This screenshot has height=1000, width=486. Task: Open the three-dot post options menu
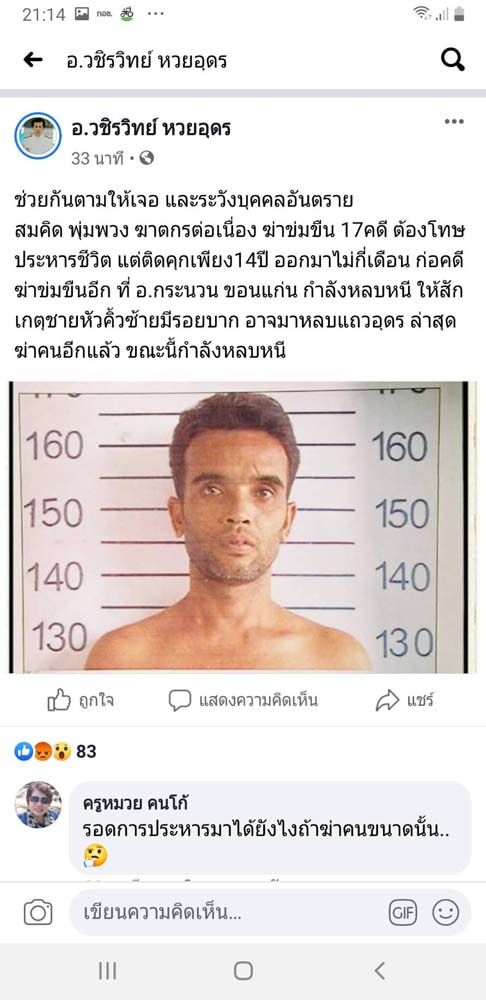[x=454, y=122]
